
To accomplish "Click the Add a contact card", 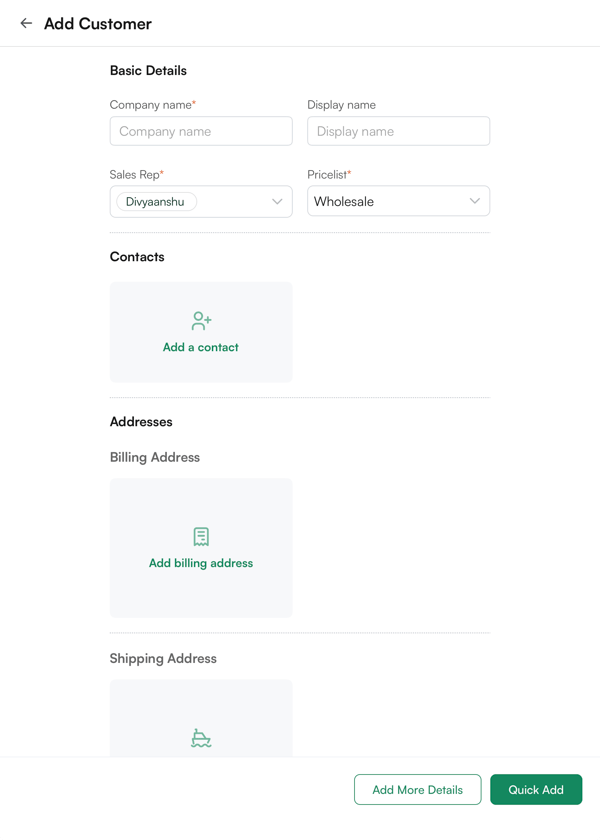I will click(x=200, y=332).
